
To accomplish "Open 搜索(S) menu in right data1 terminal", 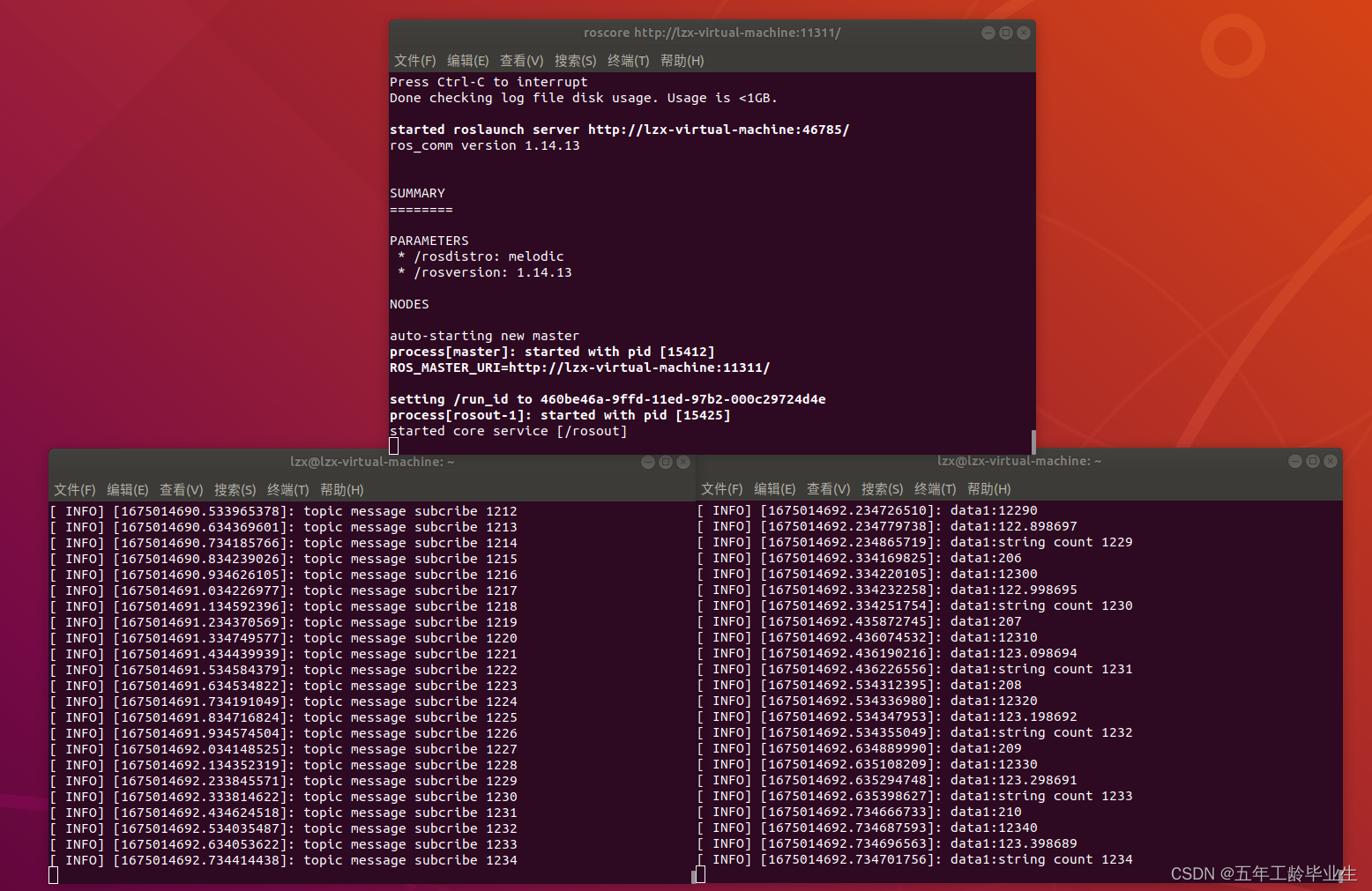I will (x=882, y=489).
